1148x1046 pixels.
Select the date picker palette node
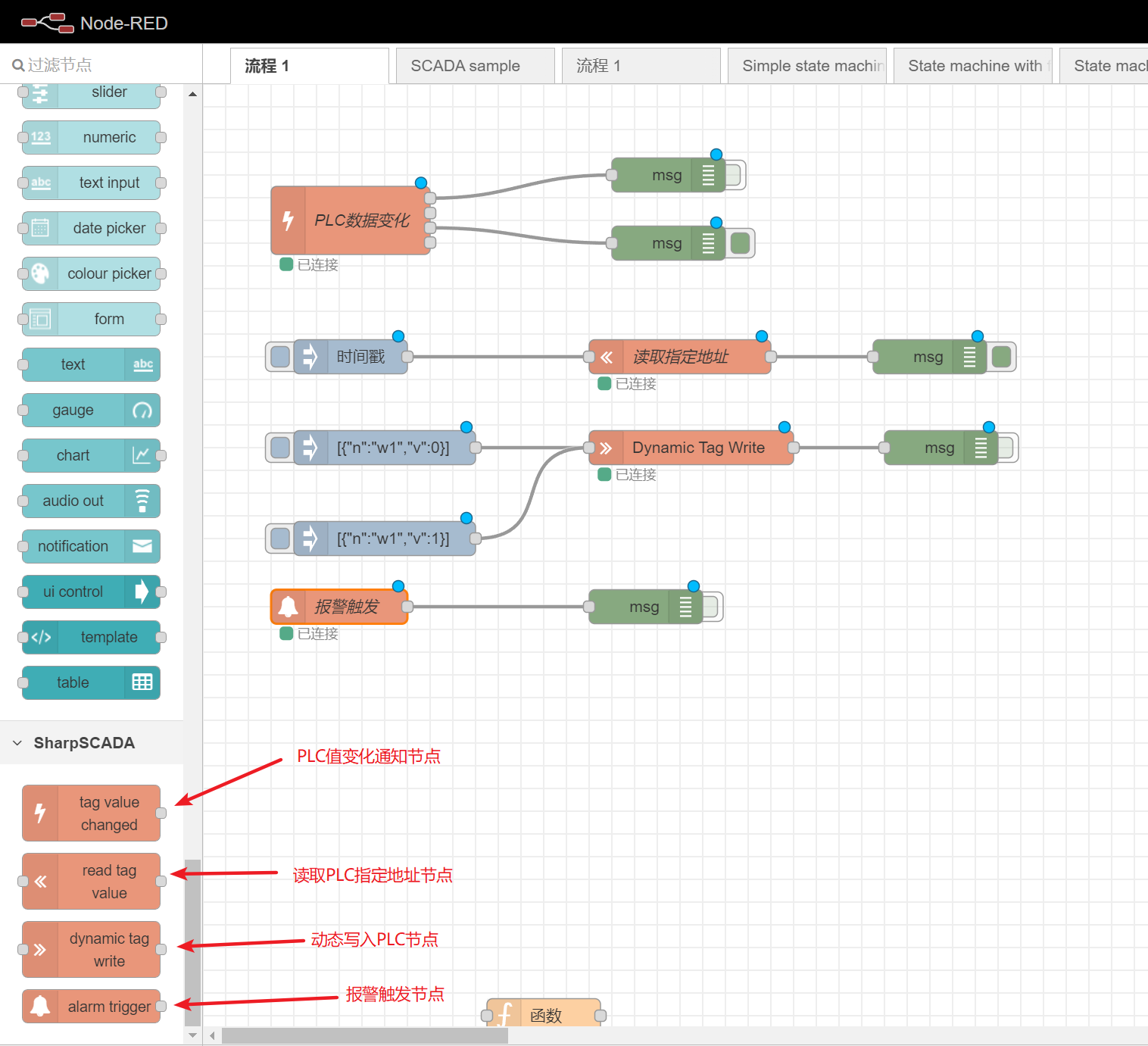pyautogui.click(x=91, y=228)
